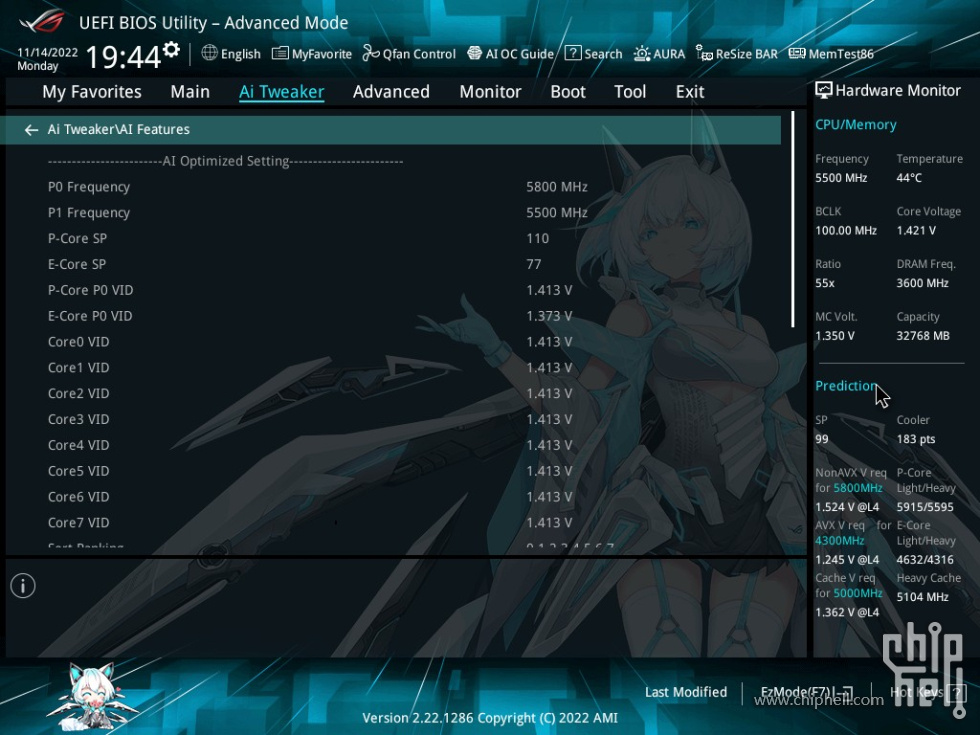Select the Core7 VID row
Image resolution: width=980 pixels, height=735 pixels.
[394, 522]
